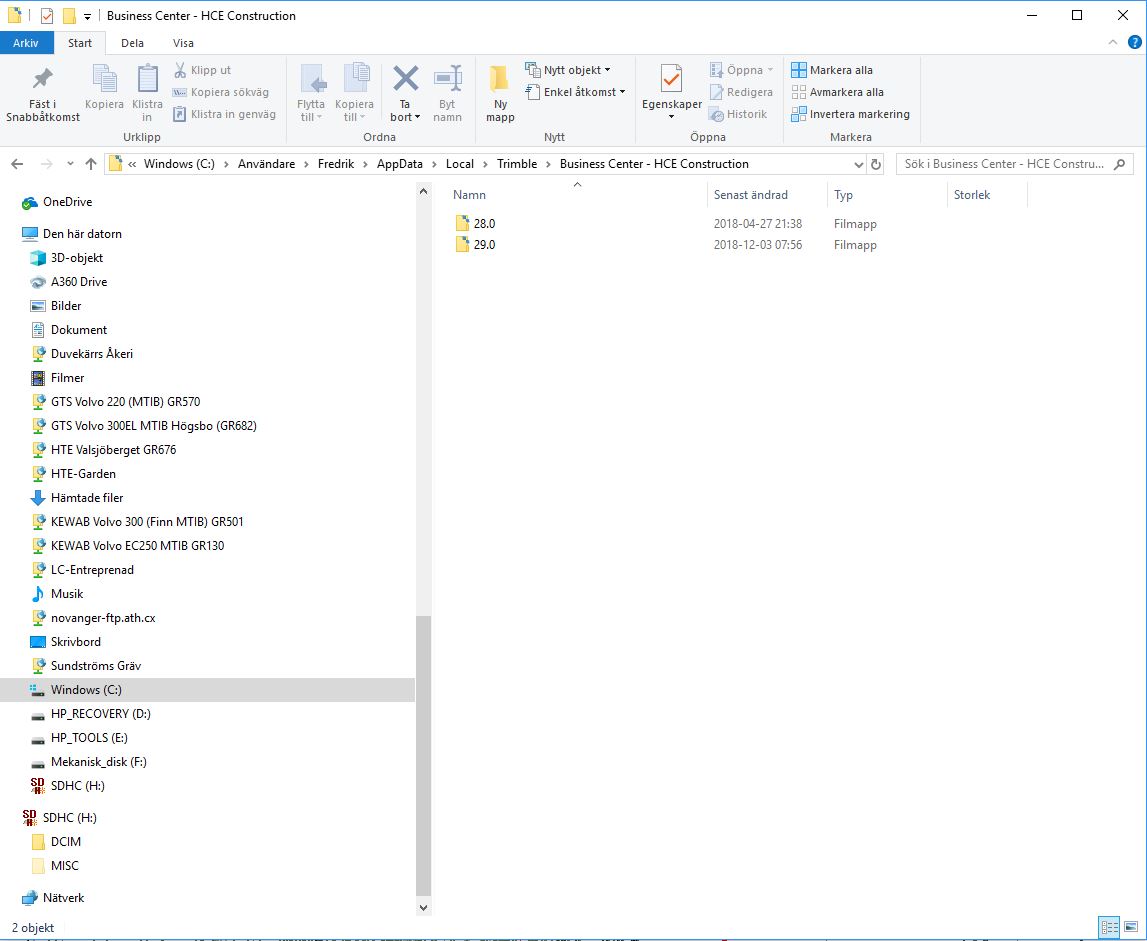Open the Öppna dropdown
The height and width of the screenshot is (941, 1147).
click(741, 70)
